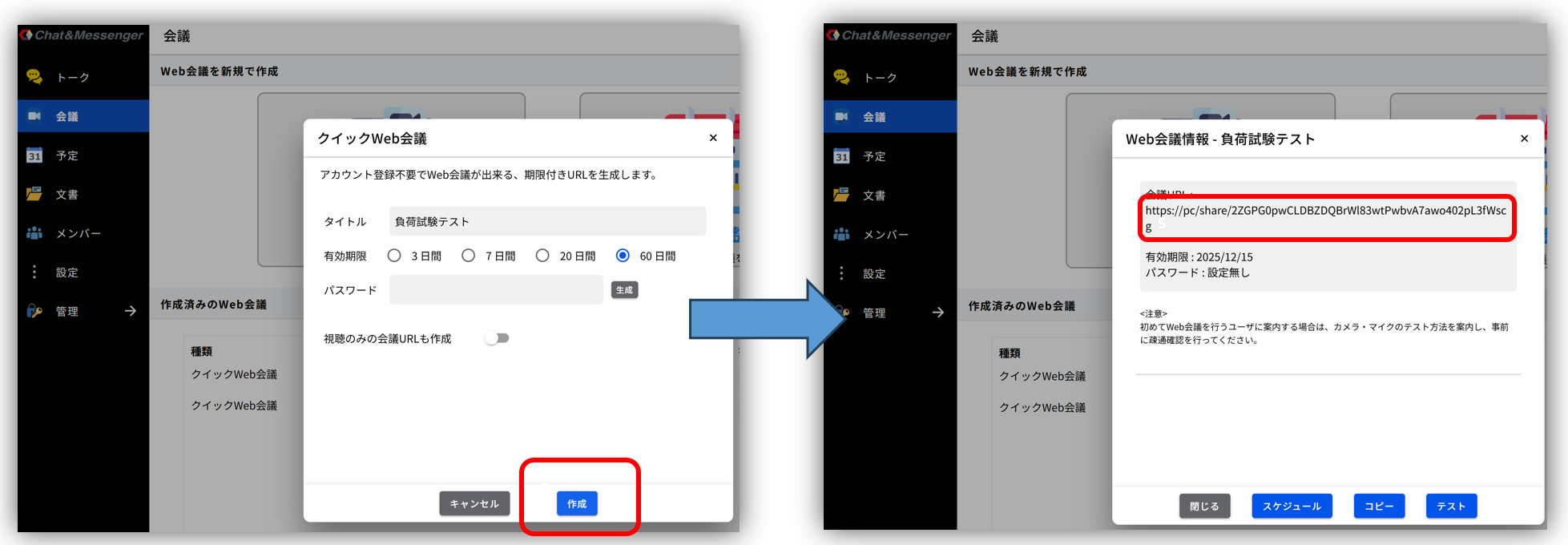Select the メンバー people icon in left window
Viewport: 1568px width, 545px height.
[x=34, y=233]
